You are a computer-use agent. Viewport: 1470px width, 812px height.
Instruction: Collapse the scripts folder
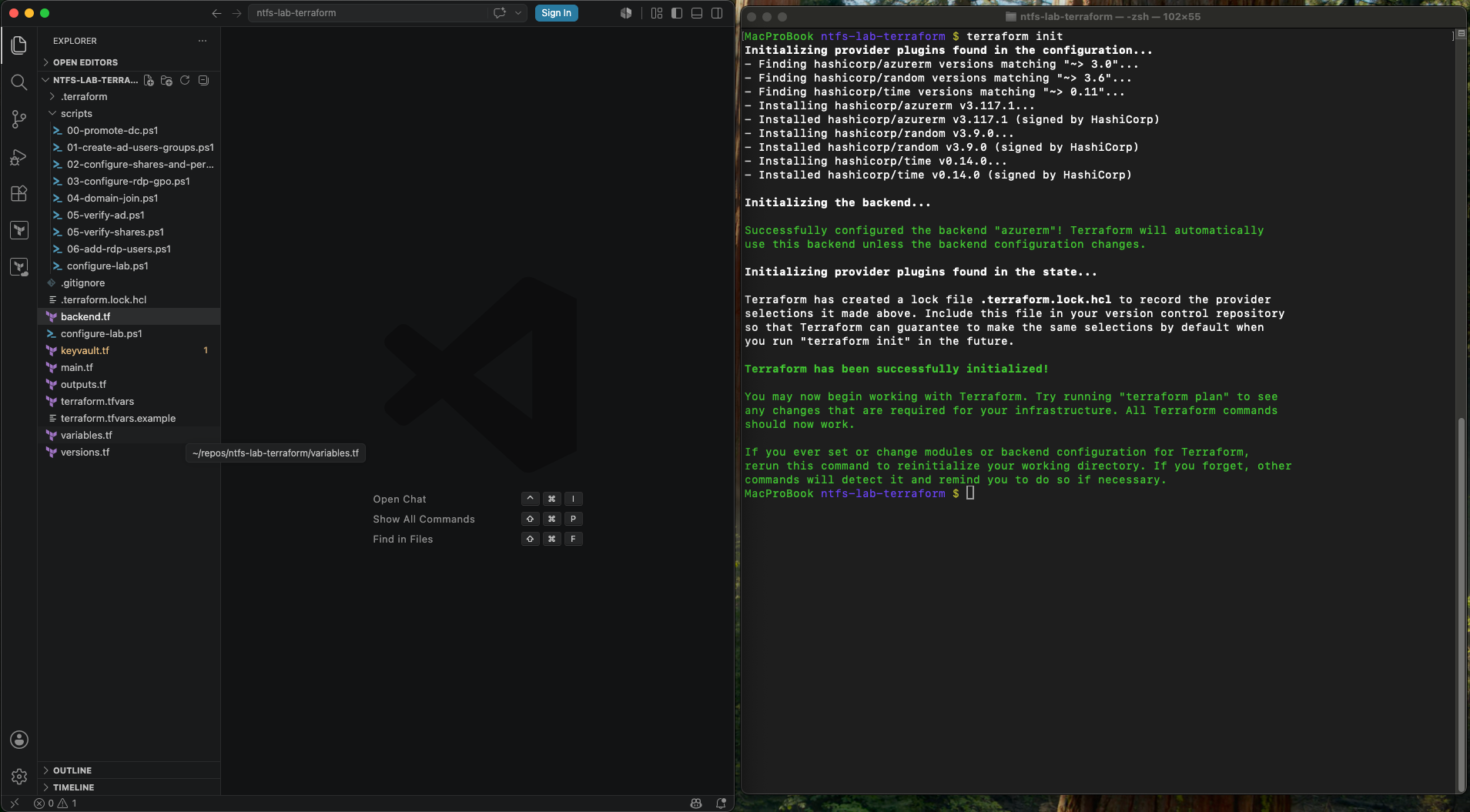(x=129, y=114)
